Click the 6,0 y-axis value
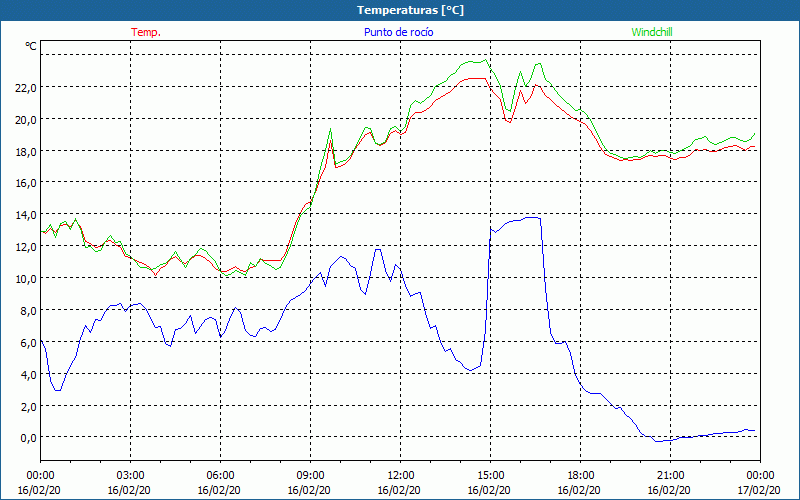 tap(29, 343)
